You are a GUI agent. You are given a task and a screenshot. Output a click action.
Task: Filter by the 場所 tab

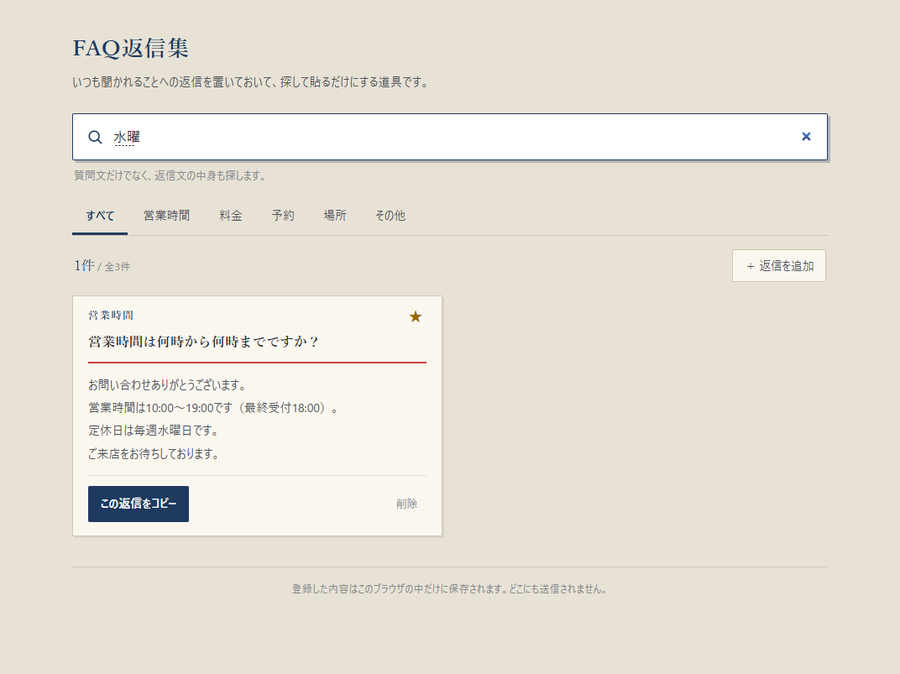335,216
